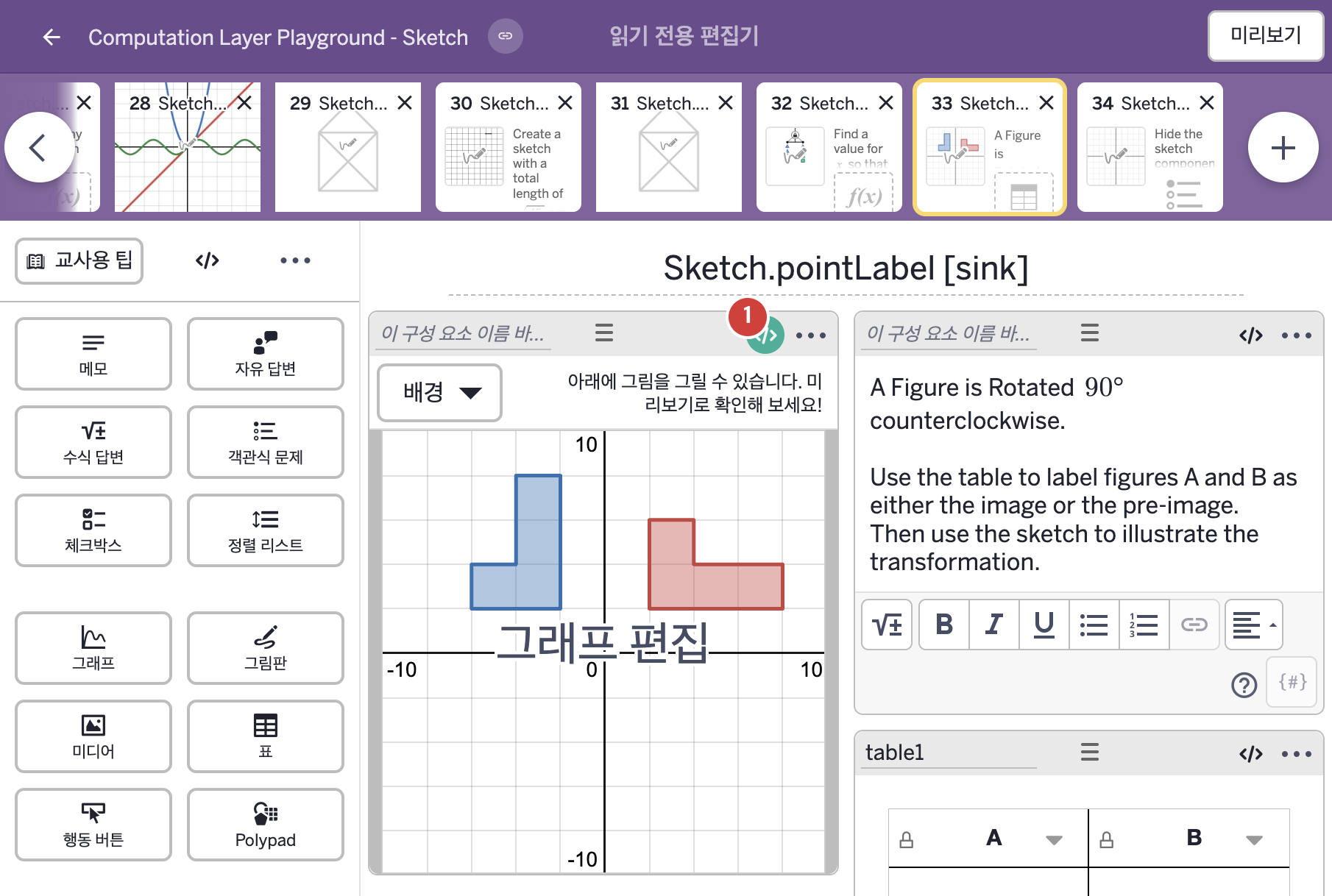Switch to screen 32 Sketch tab
1332x896 pixels.
pyautogui.click(x=829, y=147)
